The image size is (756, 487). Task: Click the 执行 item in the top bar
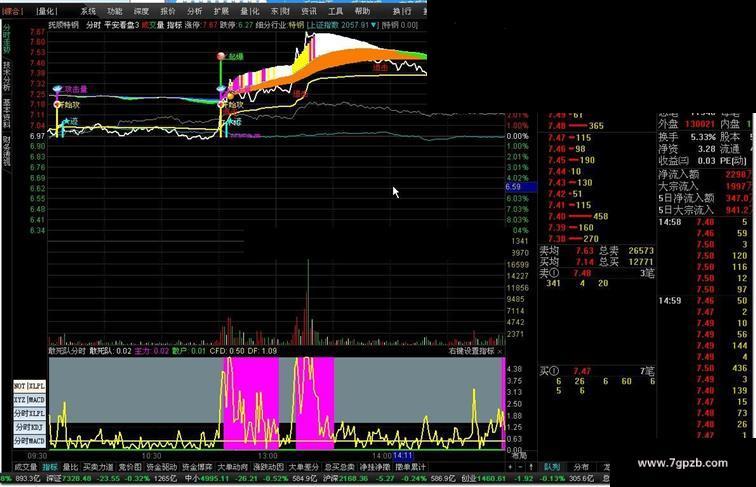(402, 11)
